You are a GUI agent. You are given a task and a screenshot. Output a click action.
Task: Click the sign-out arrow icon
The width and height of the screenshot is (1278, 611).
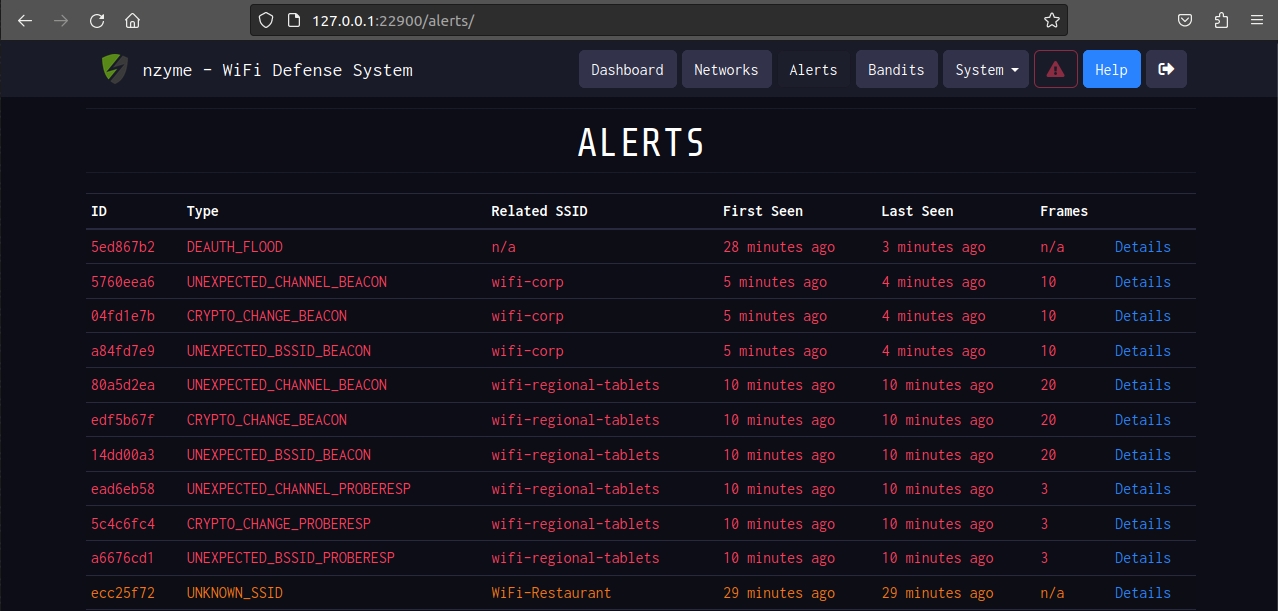tap(1166, 70)
